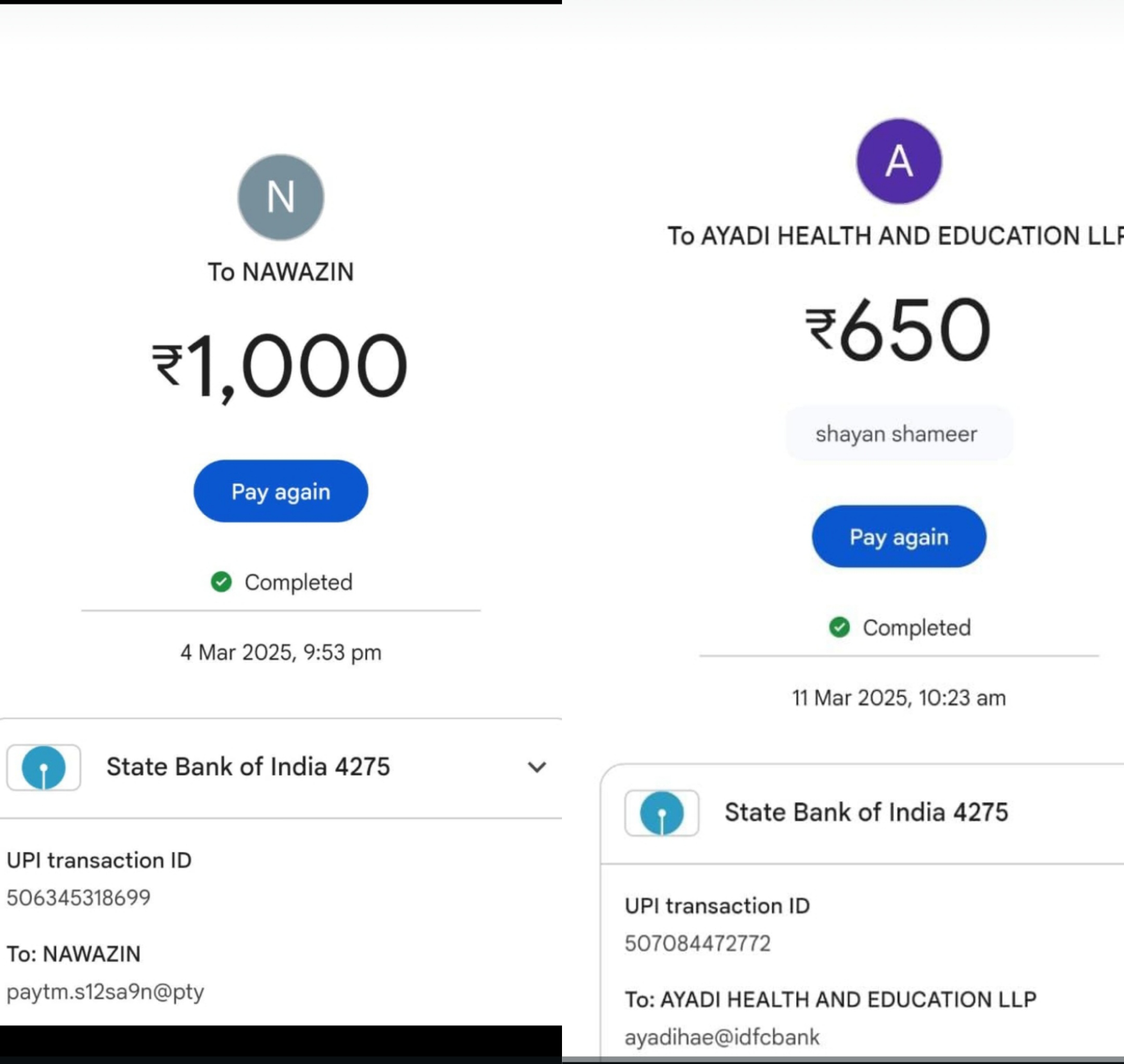Click the ₹650 amount
Screen dimensions: 1124x1064
coord(899,330)
